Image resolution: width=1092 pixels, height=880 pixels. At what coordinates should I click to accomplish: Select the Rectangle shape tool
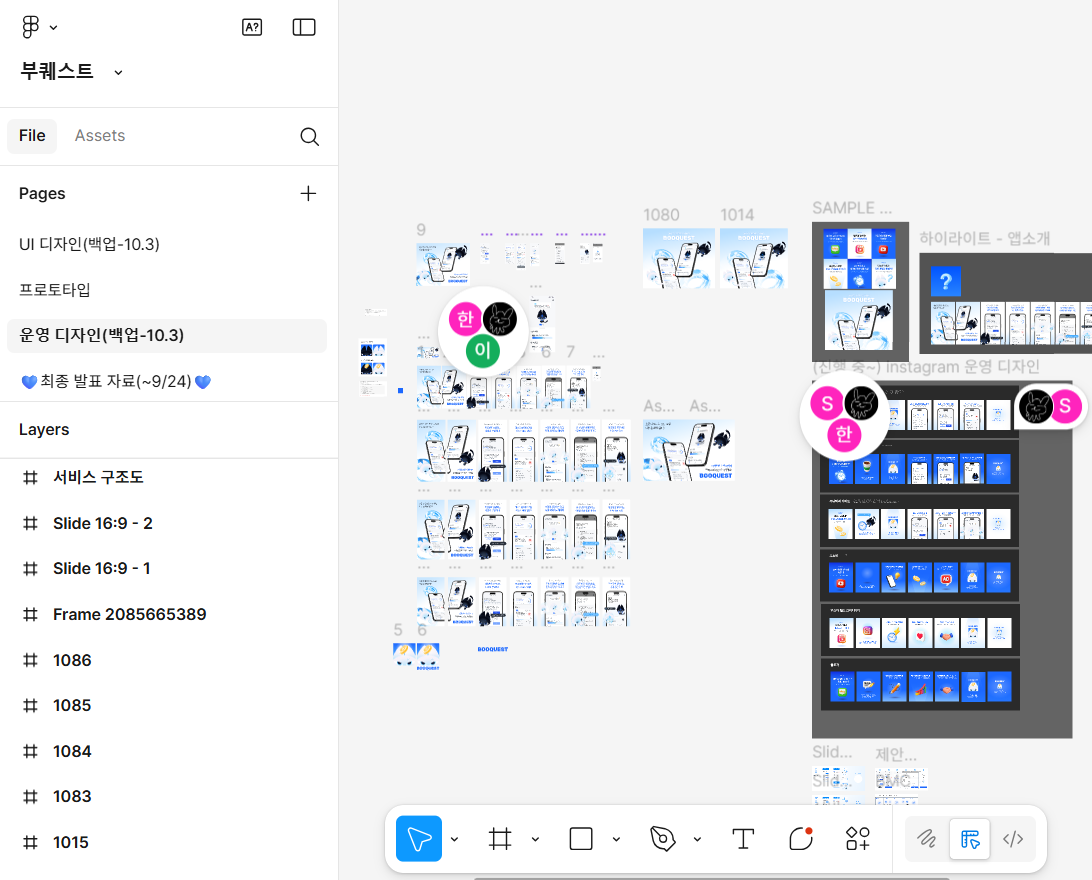[x=581, y=838]
